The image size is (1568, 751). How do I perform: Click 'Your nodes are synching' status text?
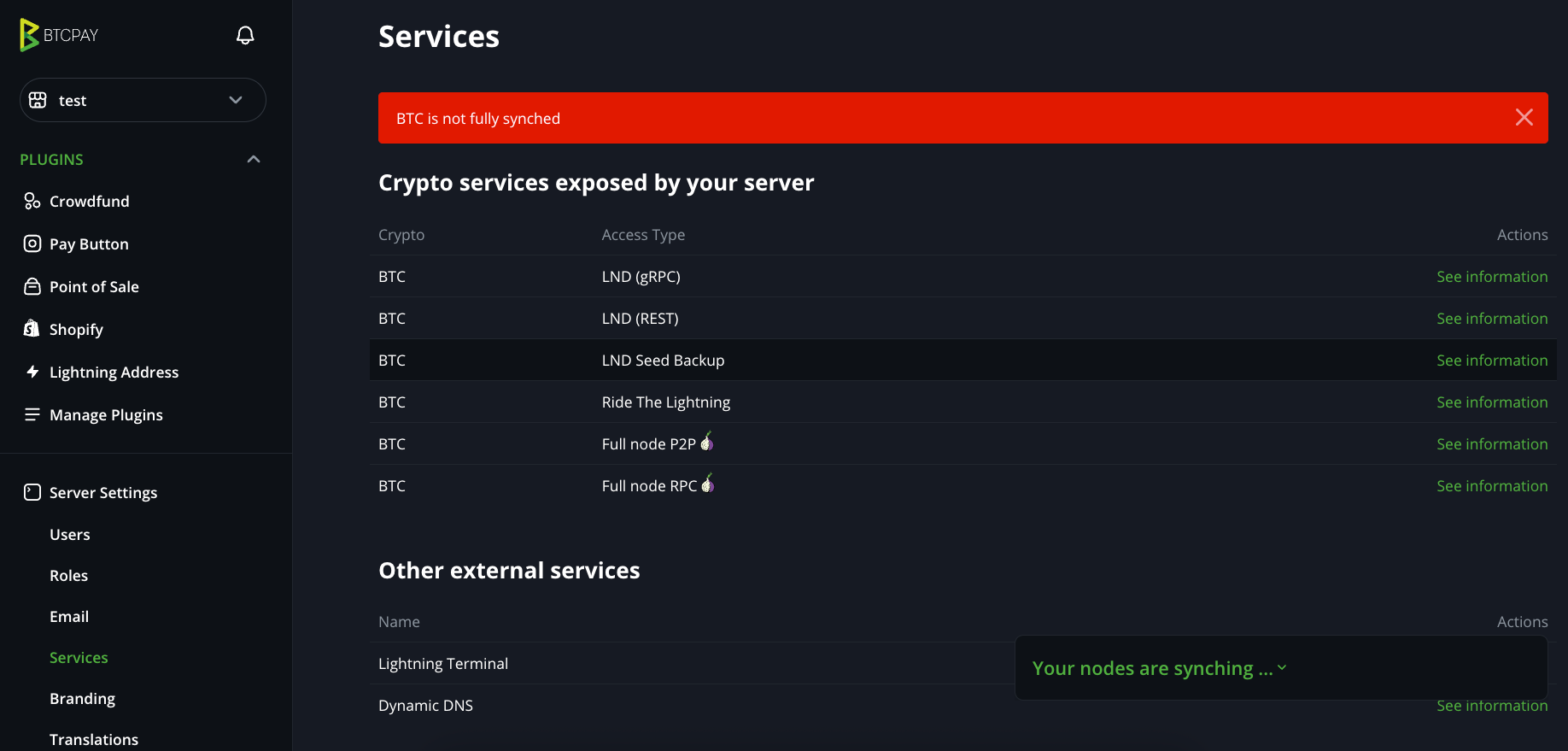point(1152,668)
